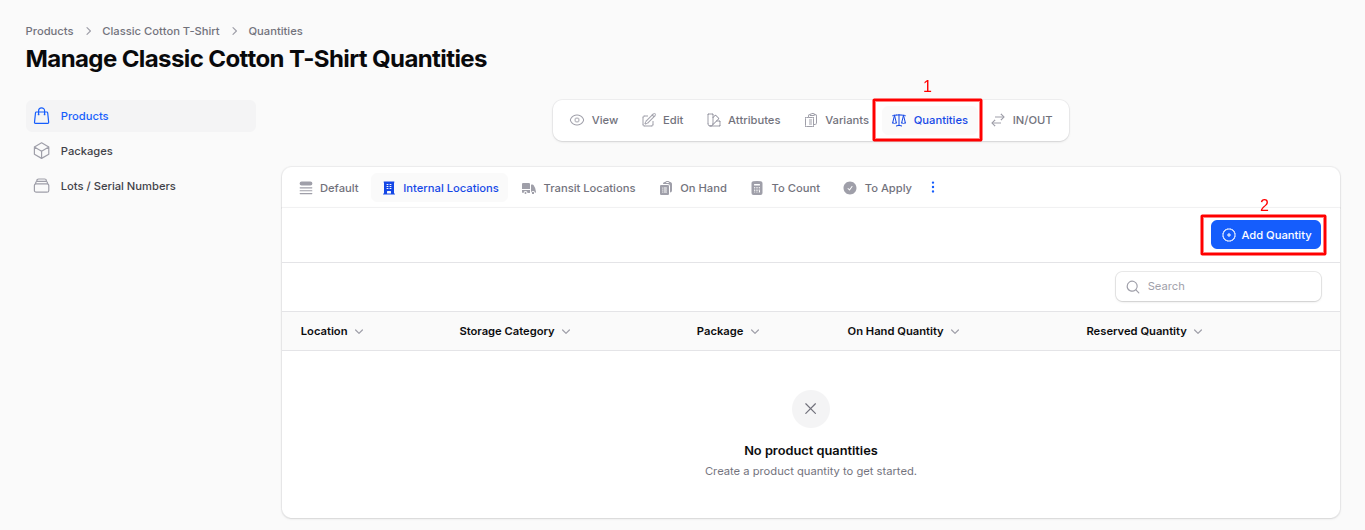Click the Packages box icon in sidebar
The image size is (1365, 530).
pos(41,151)
